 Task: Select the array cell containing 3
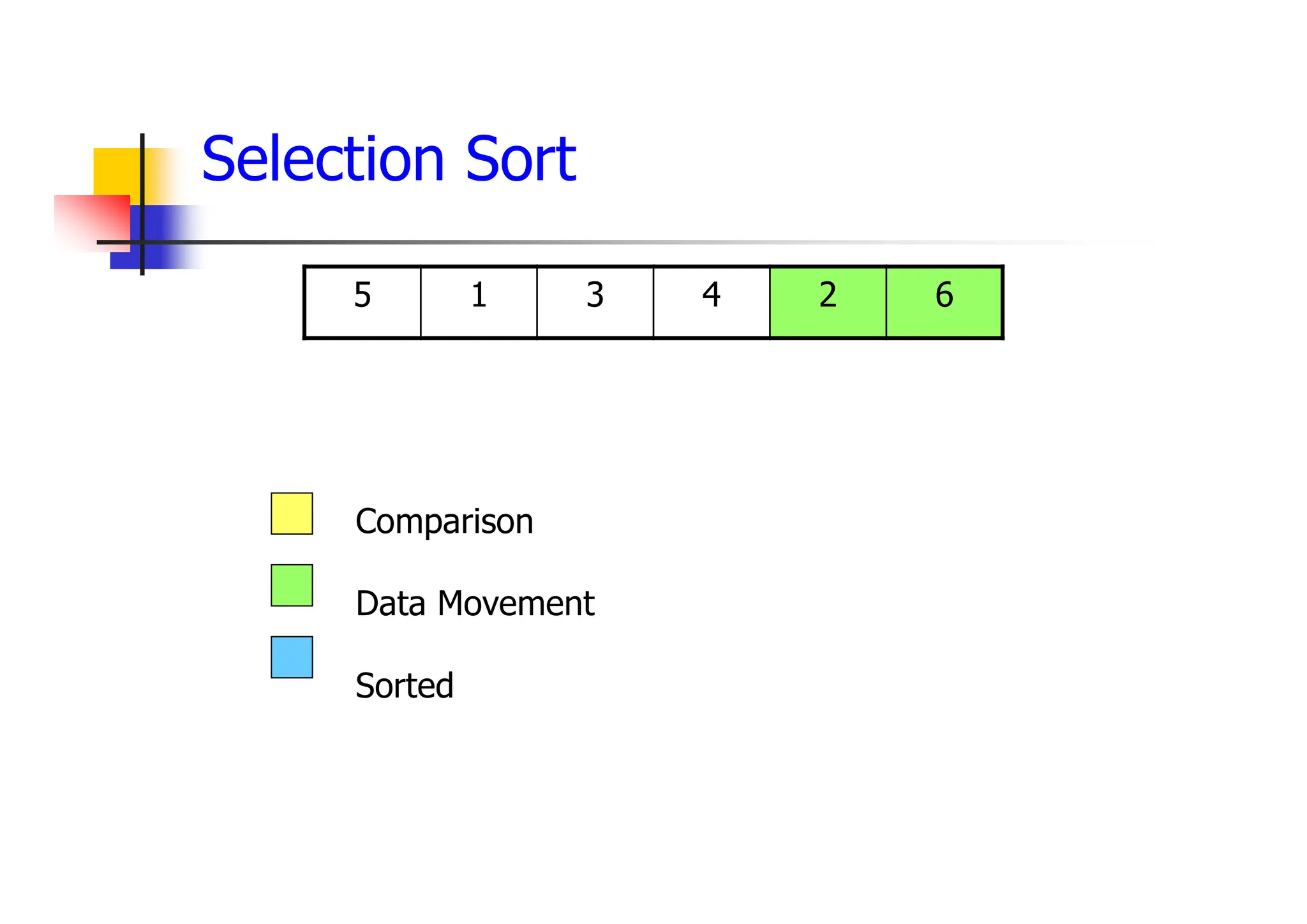595,302
